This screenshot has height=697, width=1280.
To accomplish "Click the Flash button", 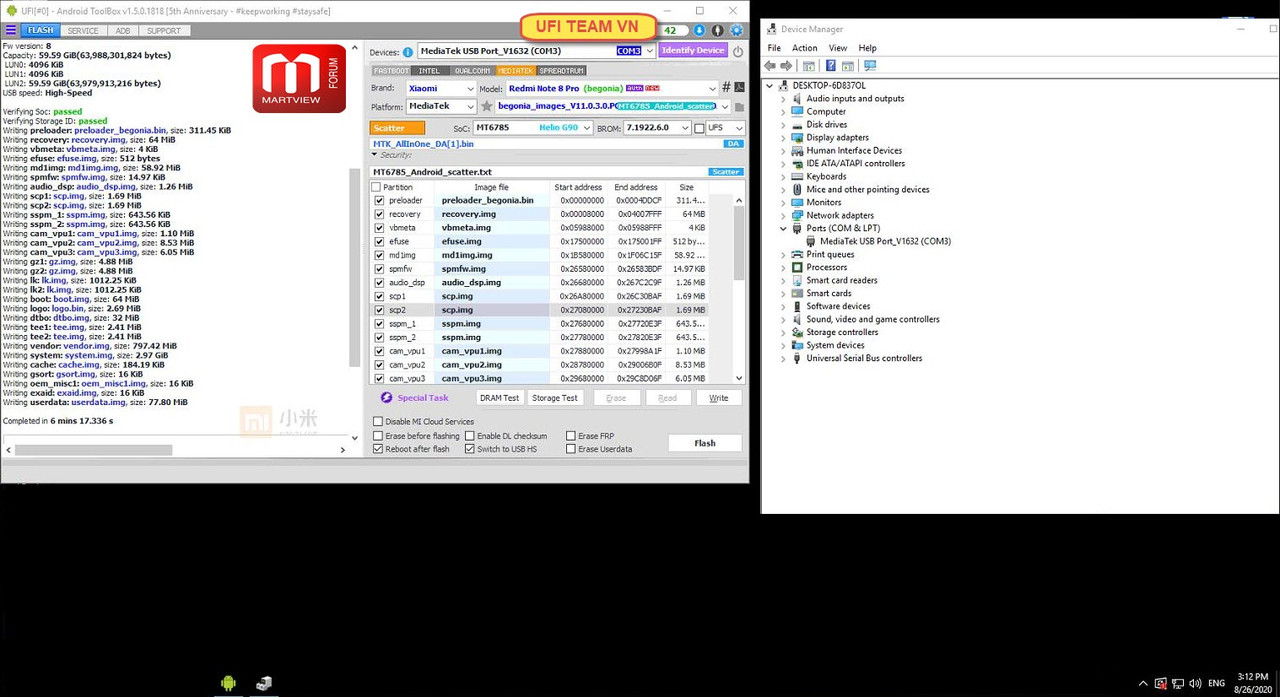I will coord(705,443).
